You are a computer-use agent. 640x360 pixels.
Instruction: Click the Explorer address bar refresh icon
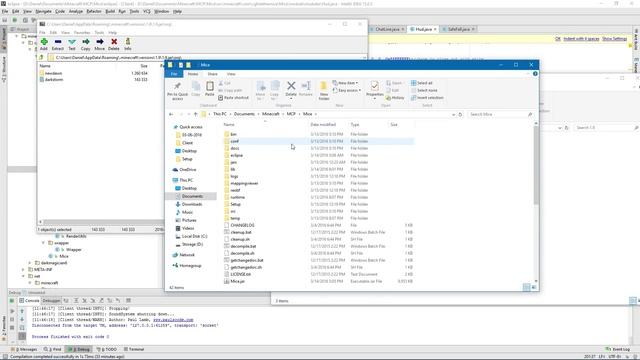coord(460,114)
